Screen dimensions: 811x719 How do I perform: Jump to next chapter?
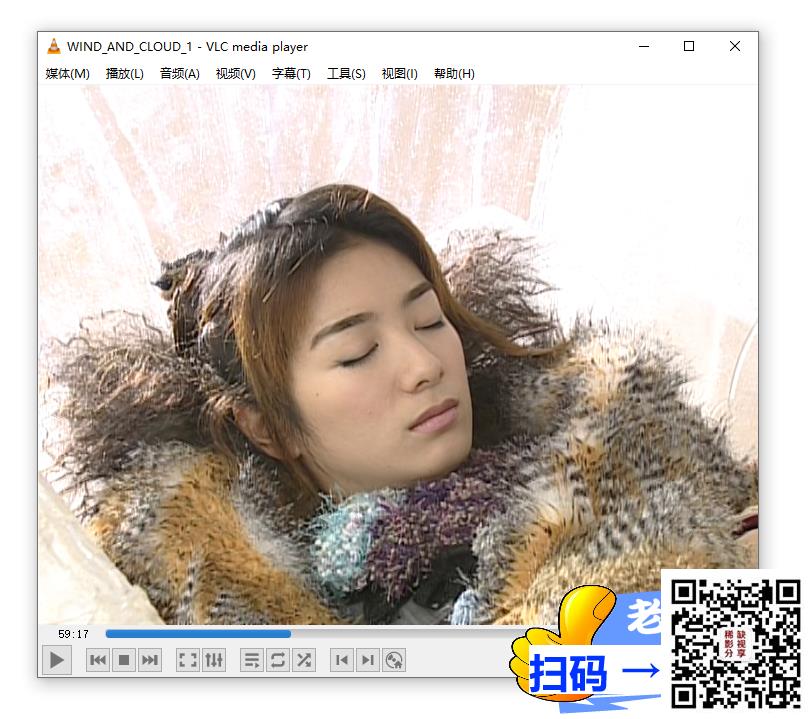pos(368,660)
